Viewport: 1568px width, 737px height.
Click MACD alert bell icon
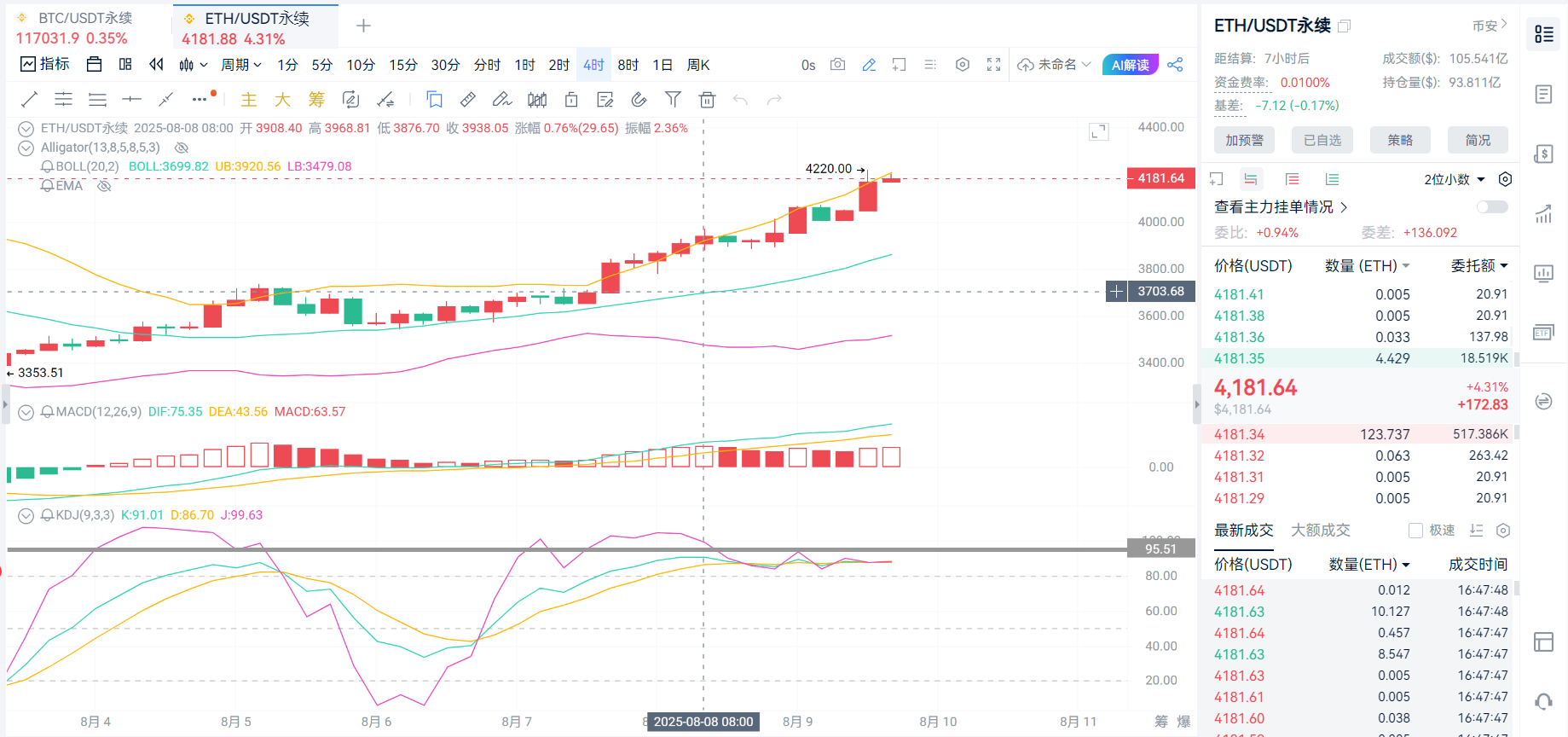[x=48, y=412]
